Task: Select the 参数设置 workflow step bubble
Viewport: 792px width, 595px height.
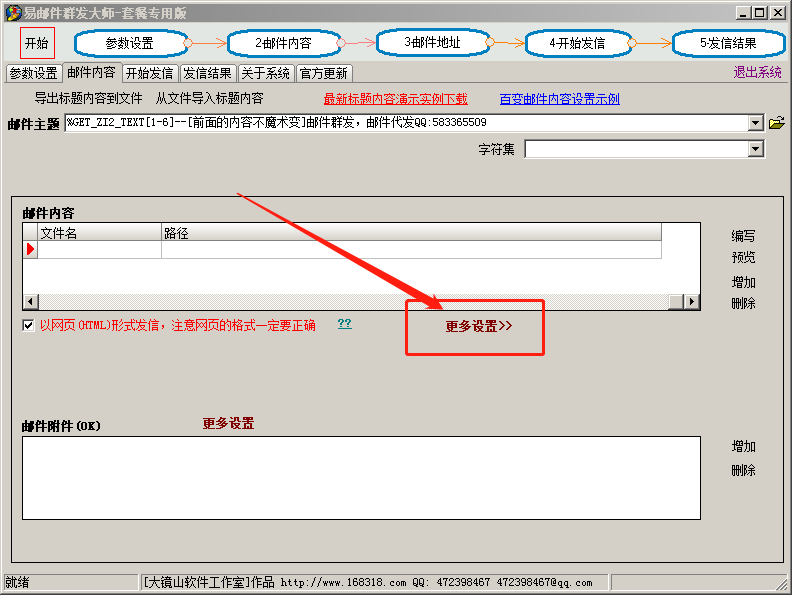Action: [x=130, y=43]
